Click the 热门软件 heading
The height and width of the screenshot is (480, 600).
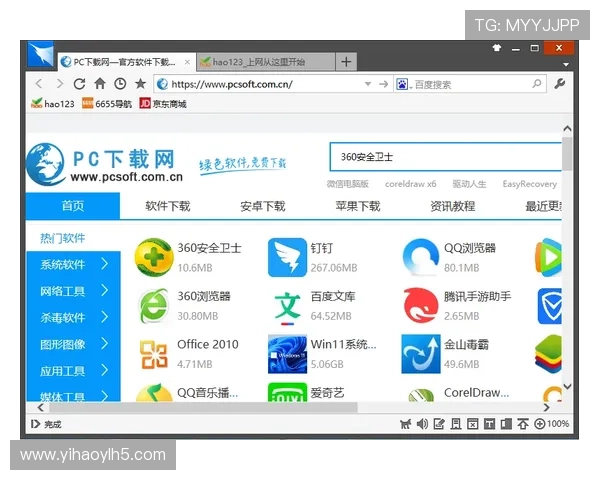[x=62, y=238]
